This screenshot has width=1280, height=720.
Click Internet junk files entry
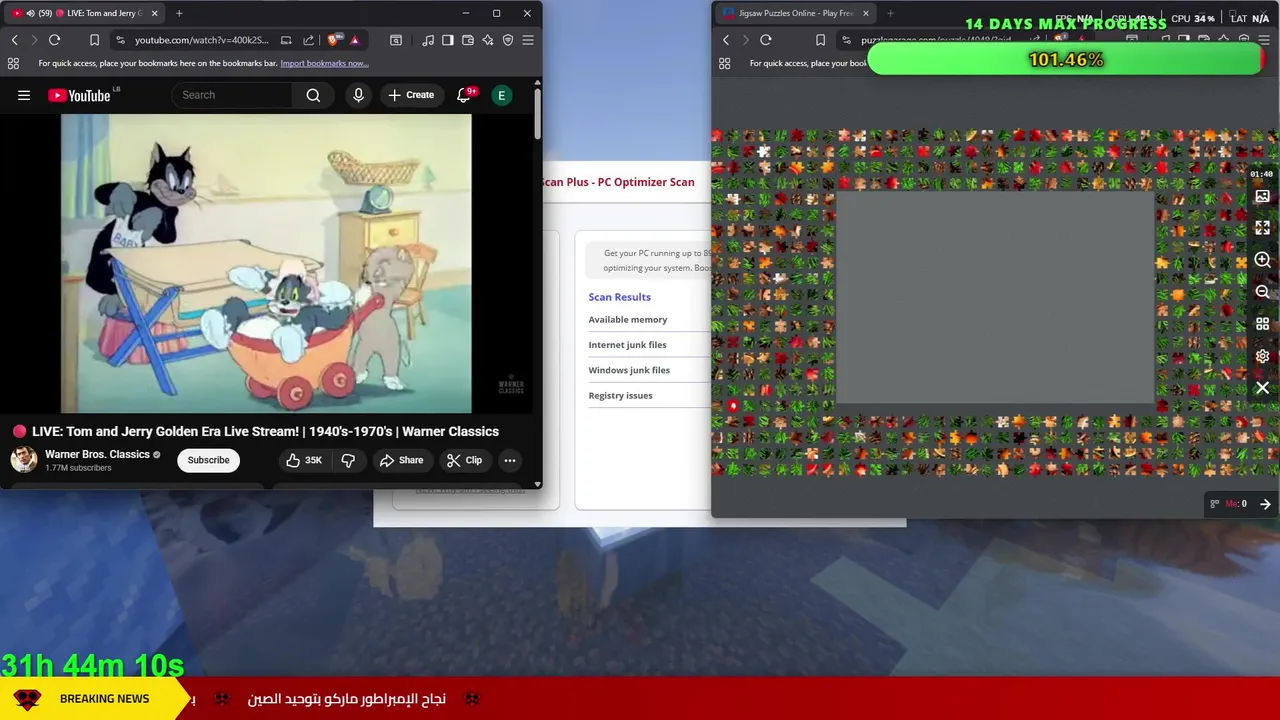pyautogui.click(x=627, y=344)
